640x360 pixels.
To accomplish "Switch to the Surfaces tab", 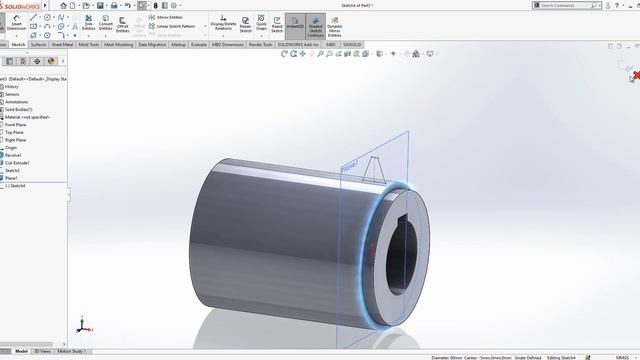I will [x=38, y=44].
